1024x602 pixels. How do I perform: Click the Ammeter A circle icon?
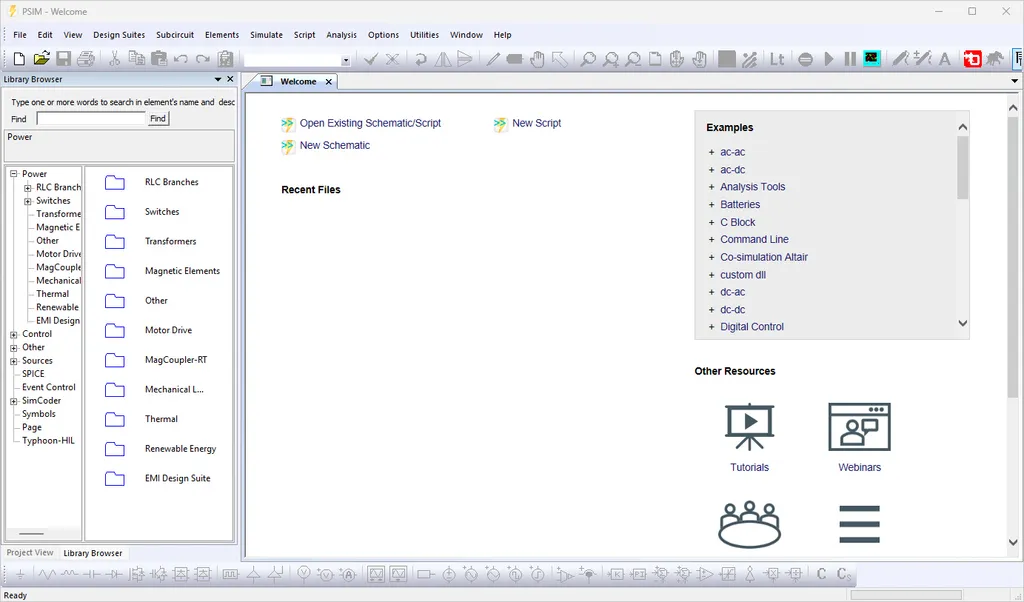[348, 575]
